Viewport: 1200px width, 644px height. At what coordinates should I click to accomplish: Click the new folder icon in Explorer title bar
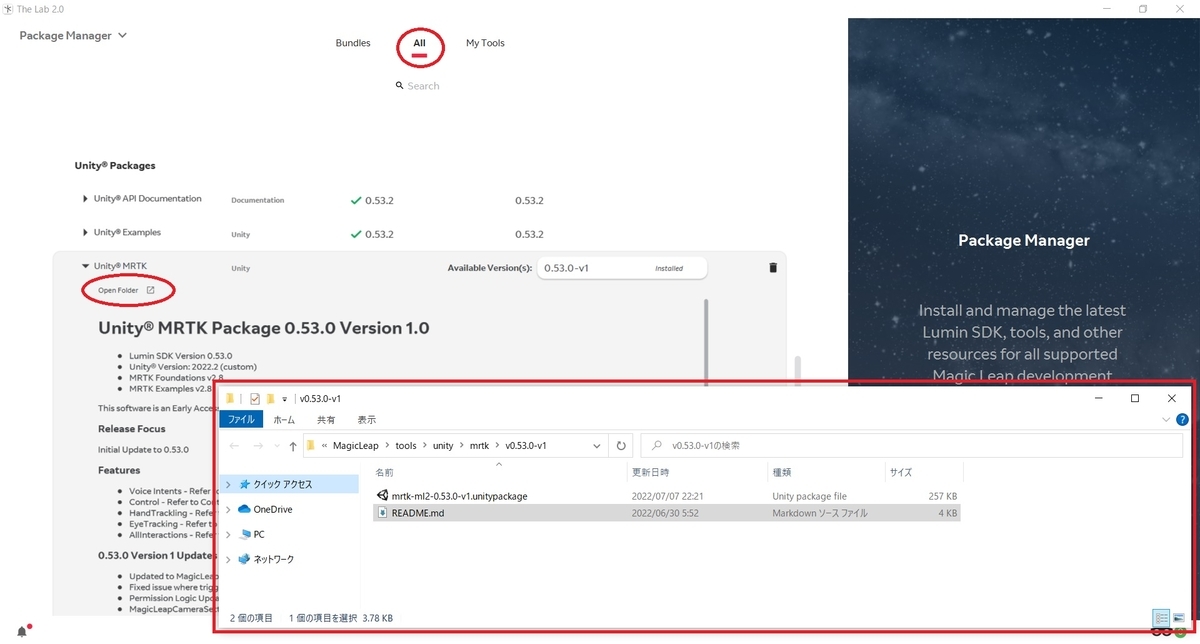(x=270, y=398)
